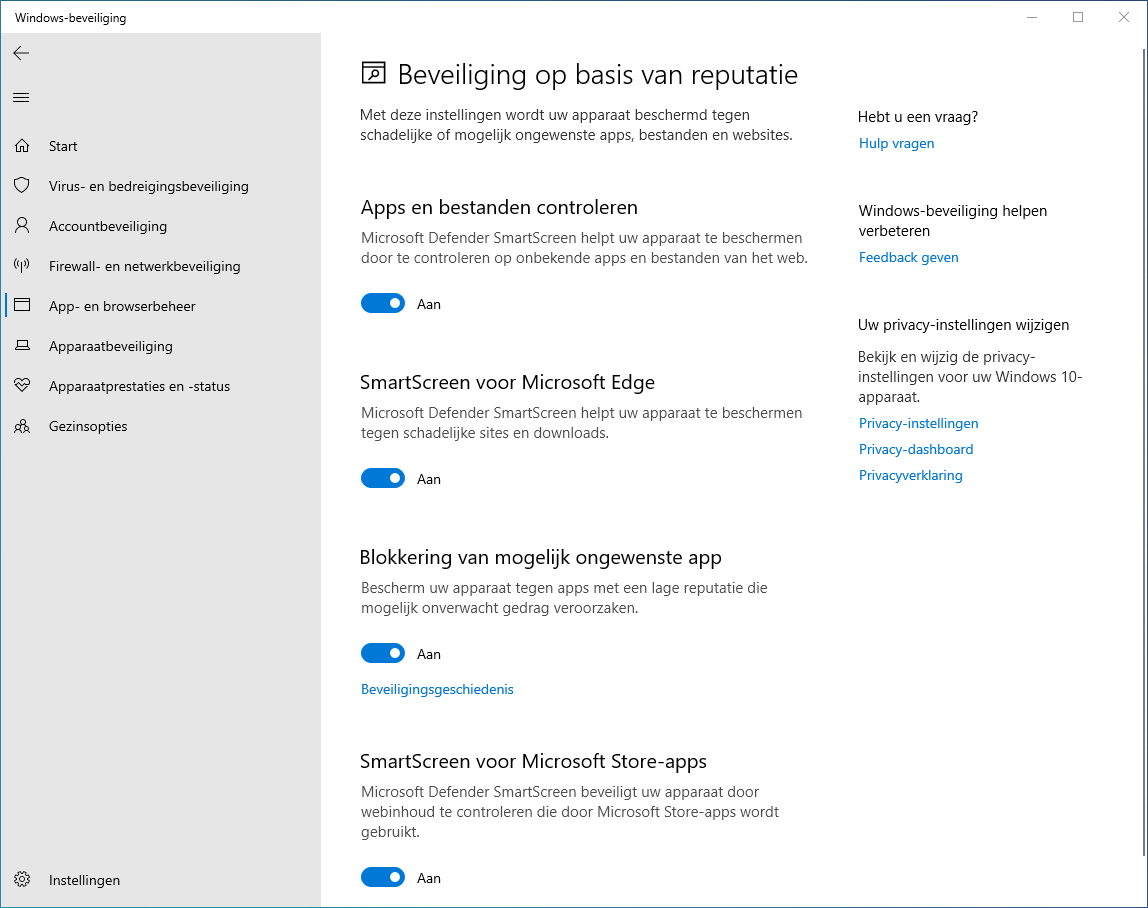Disable SmartScreen voor Microsoft Edge toggle
Image resolution: width=1148 pixels, height=908 pixels.
[383, 479]
